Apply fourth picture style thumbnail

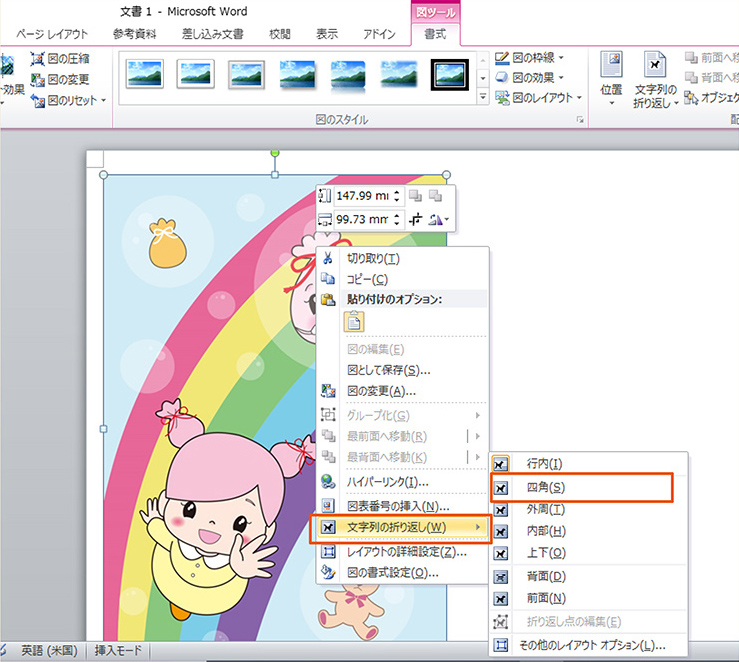pos(297,74)
